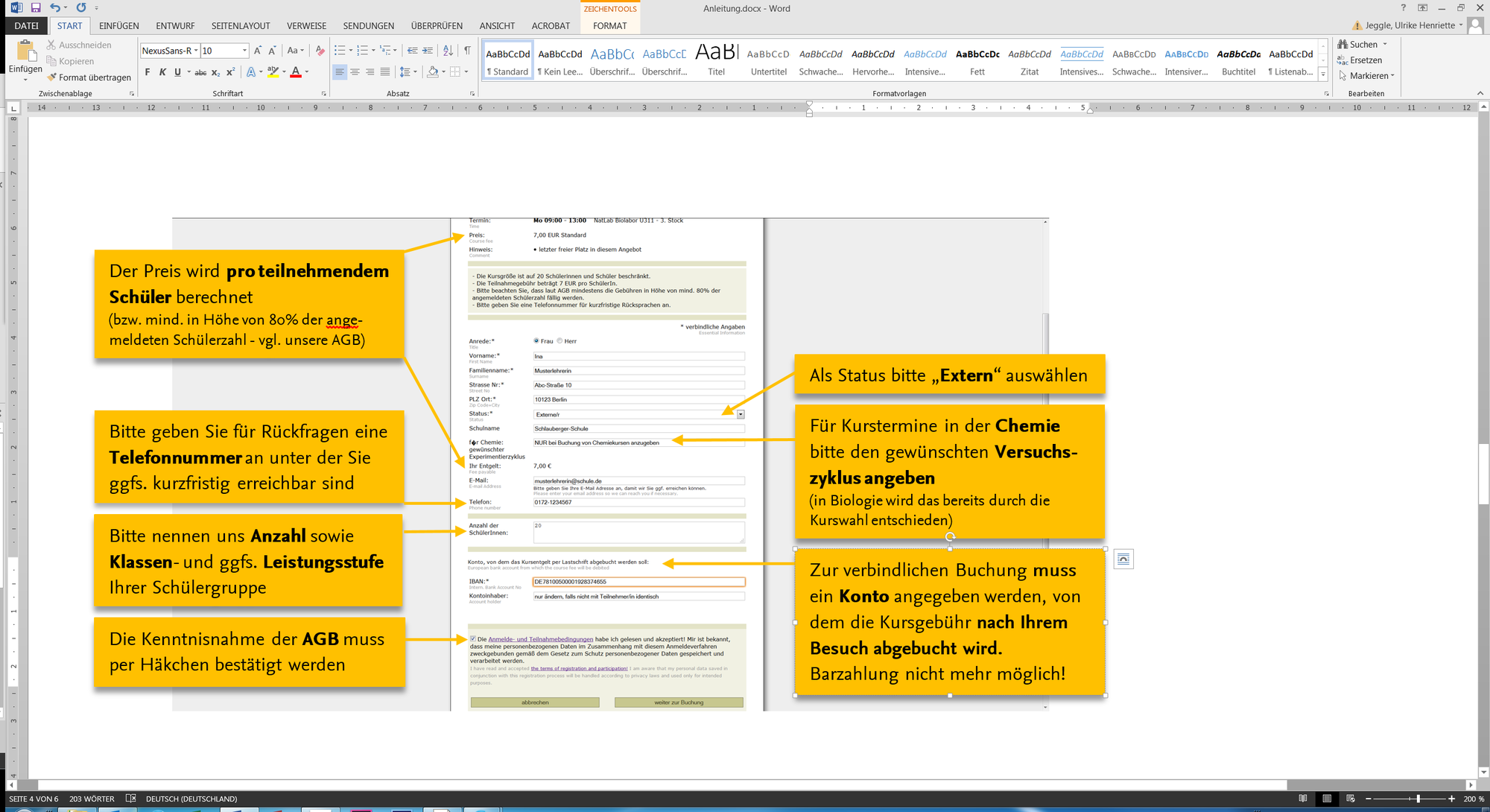Switch to justified alignment
This screenshot has width=1490, height=812.
[x=384, y=72]
